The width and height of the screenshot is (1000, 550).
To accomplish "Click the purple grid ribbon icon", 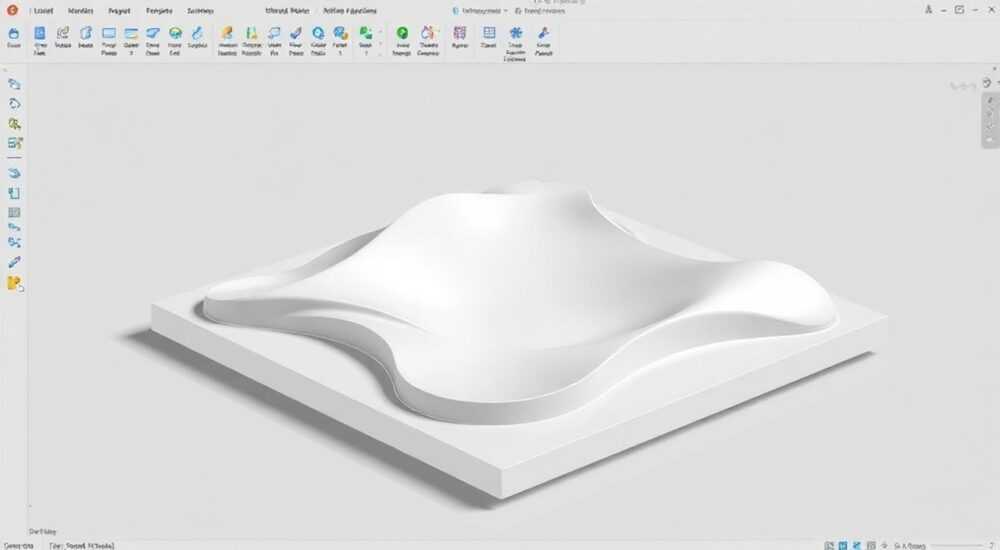I will click(459, 33).
